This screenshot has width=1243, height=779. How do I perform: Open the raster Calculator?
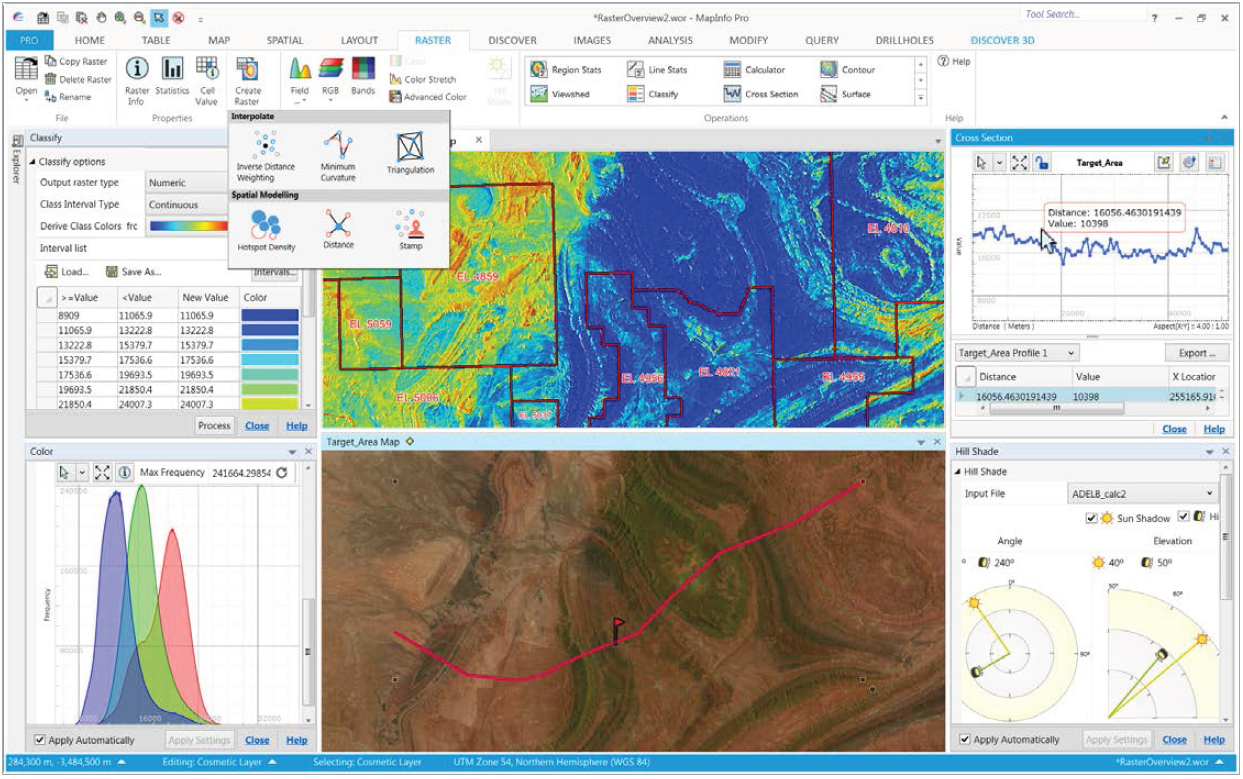click(x=758, y=70)
